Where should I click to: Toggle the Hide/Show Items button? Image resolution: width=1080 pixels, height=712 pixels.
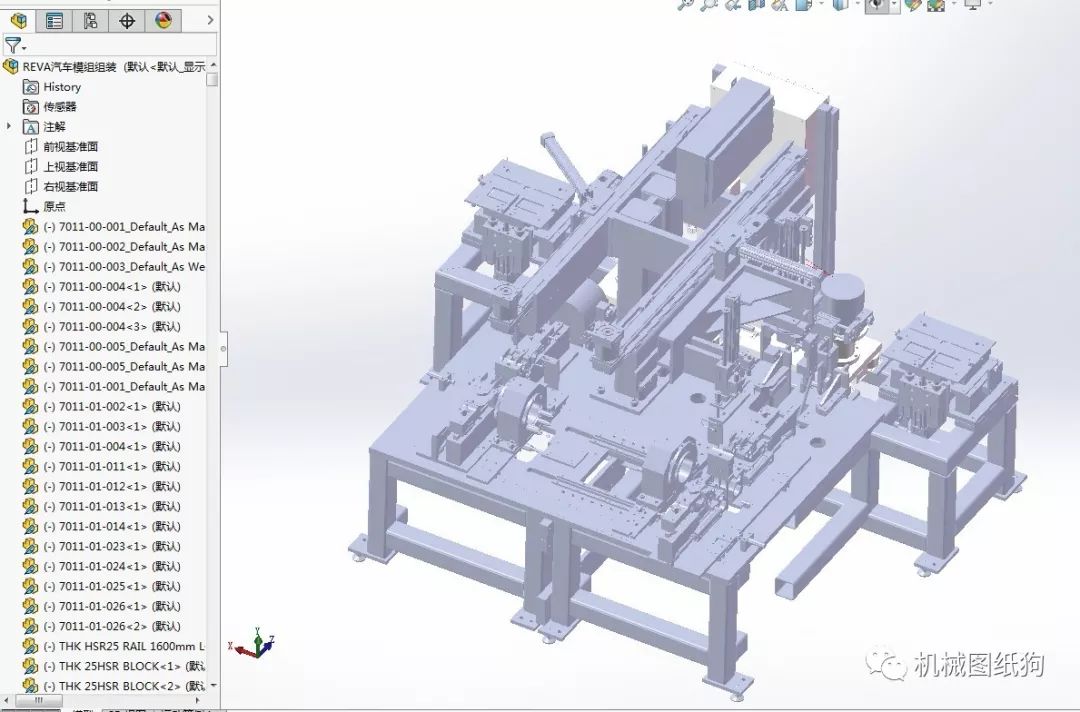pyautogui.click(x=877, y=4)
